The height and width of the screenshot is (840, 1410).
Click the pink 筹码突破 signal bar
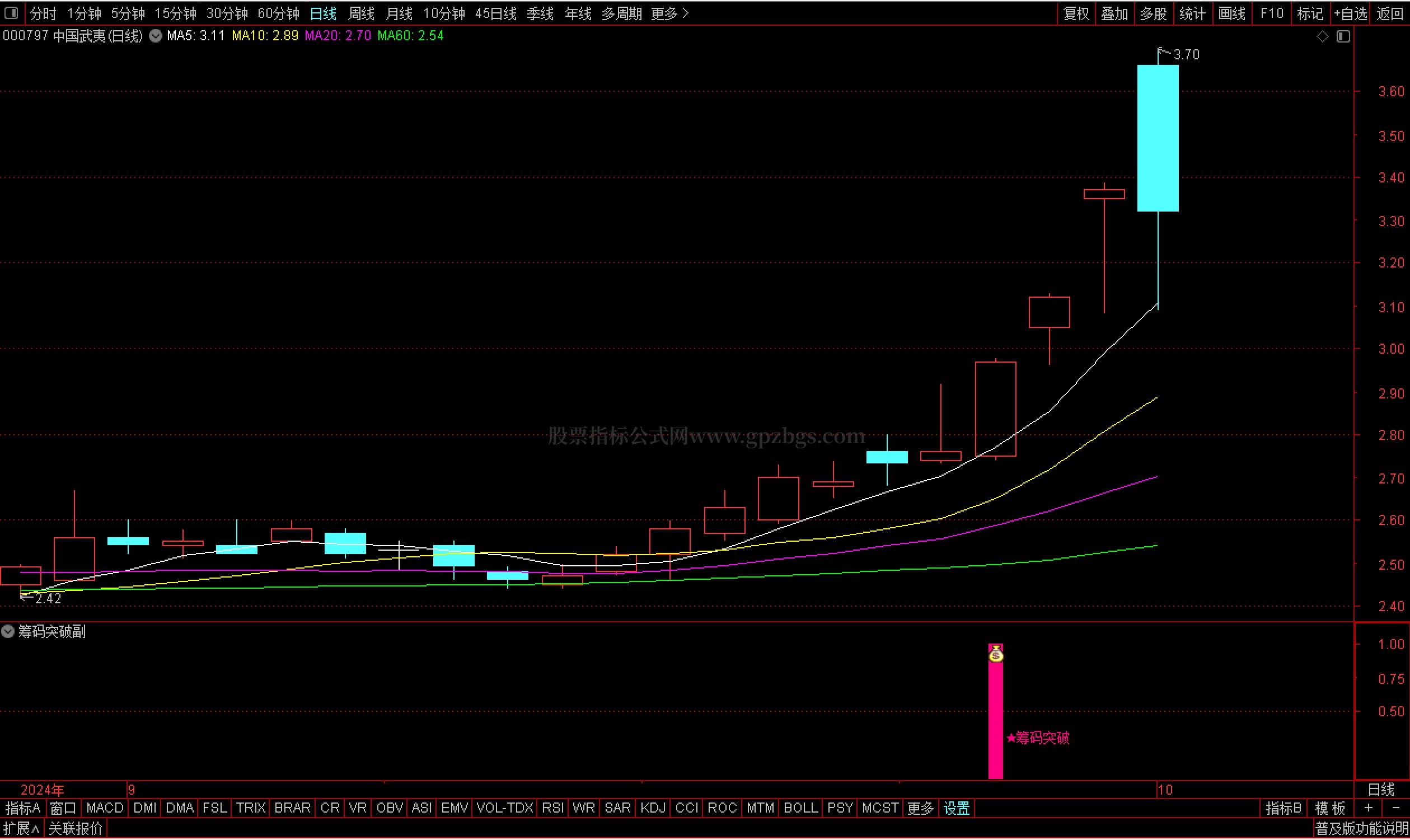[995, 725]
